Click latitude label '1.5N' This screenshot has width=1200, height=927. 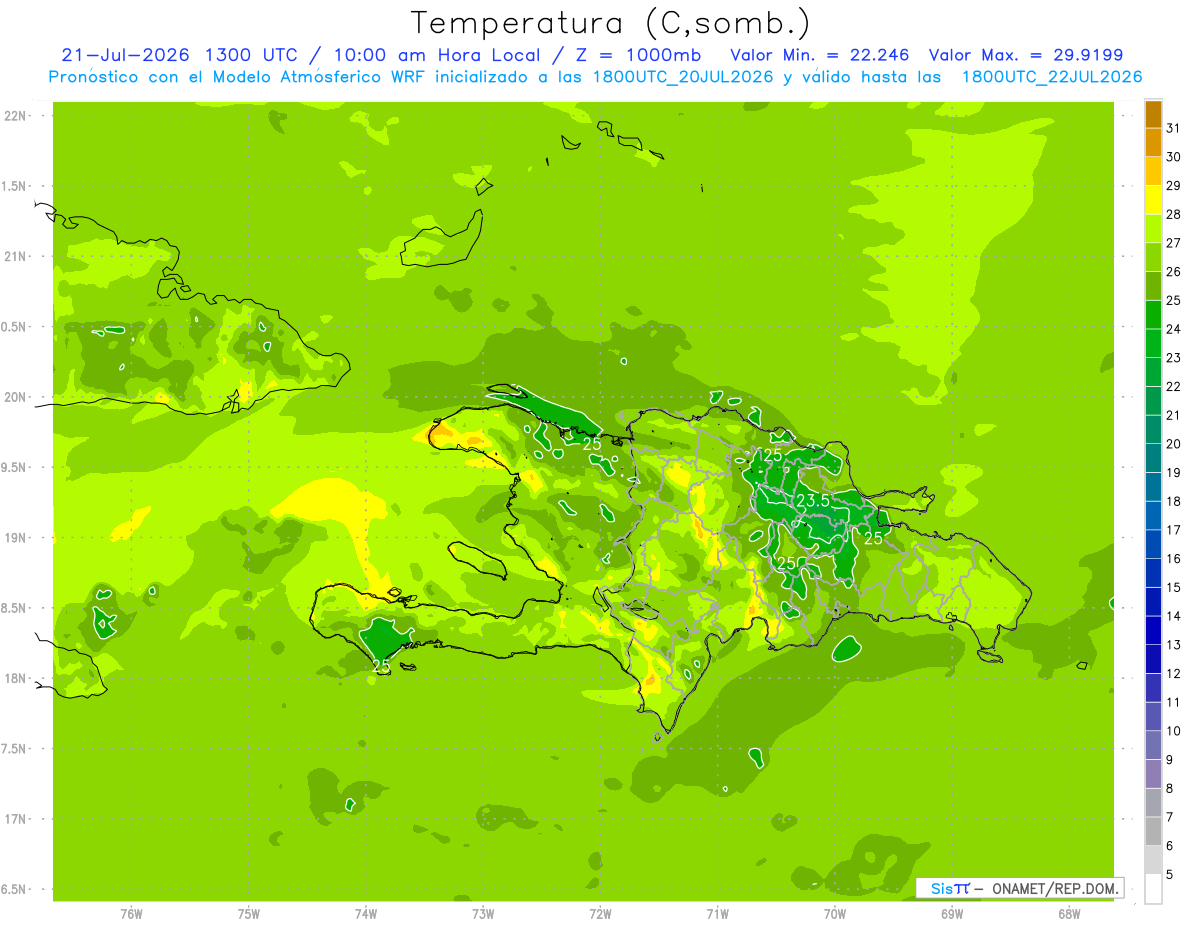[14, 186]
